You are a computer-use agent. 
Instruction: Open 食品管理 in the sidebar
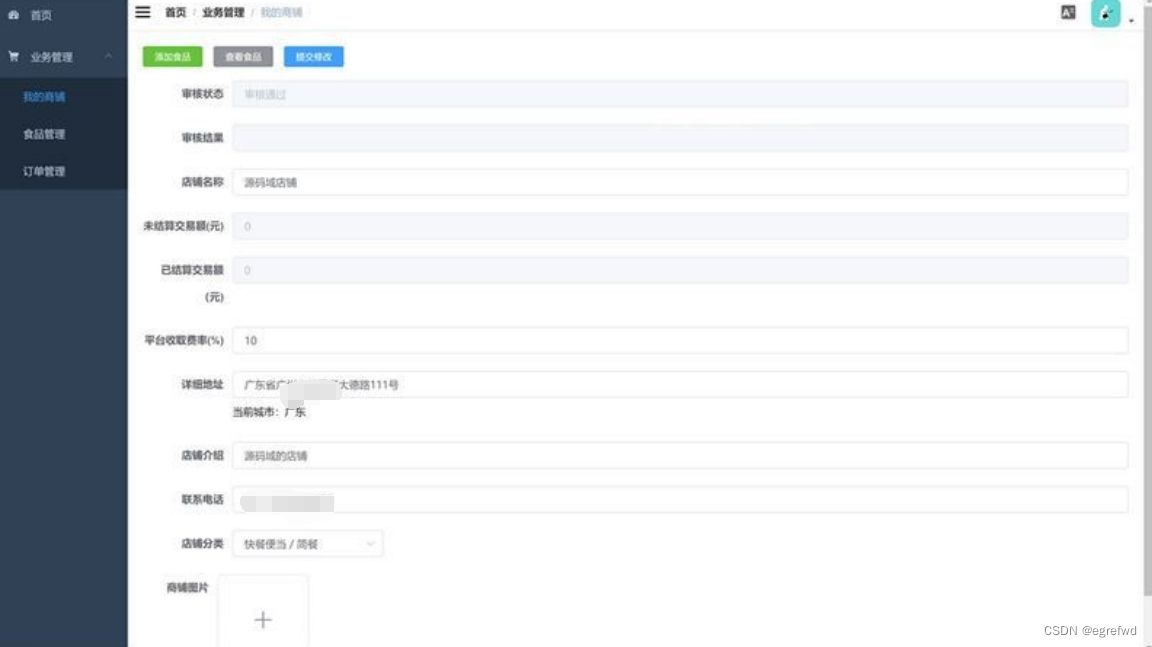(x=44, y=134)
